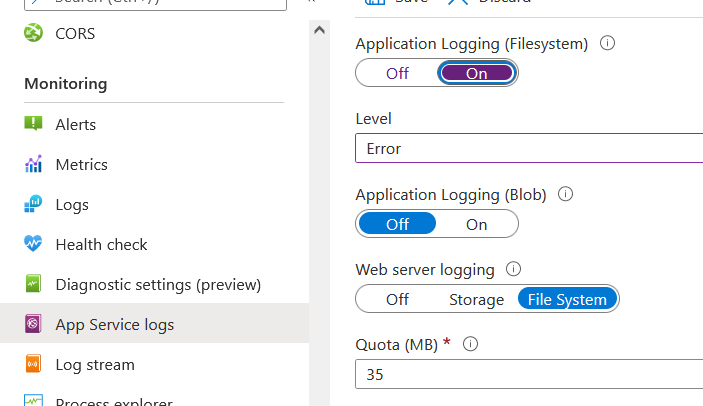Turn Off Application Logging (Filesystem)

coord(397,73)
